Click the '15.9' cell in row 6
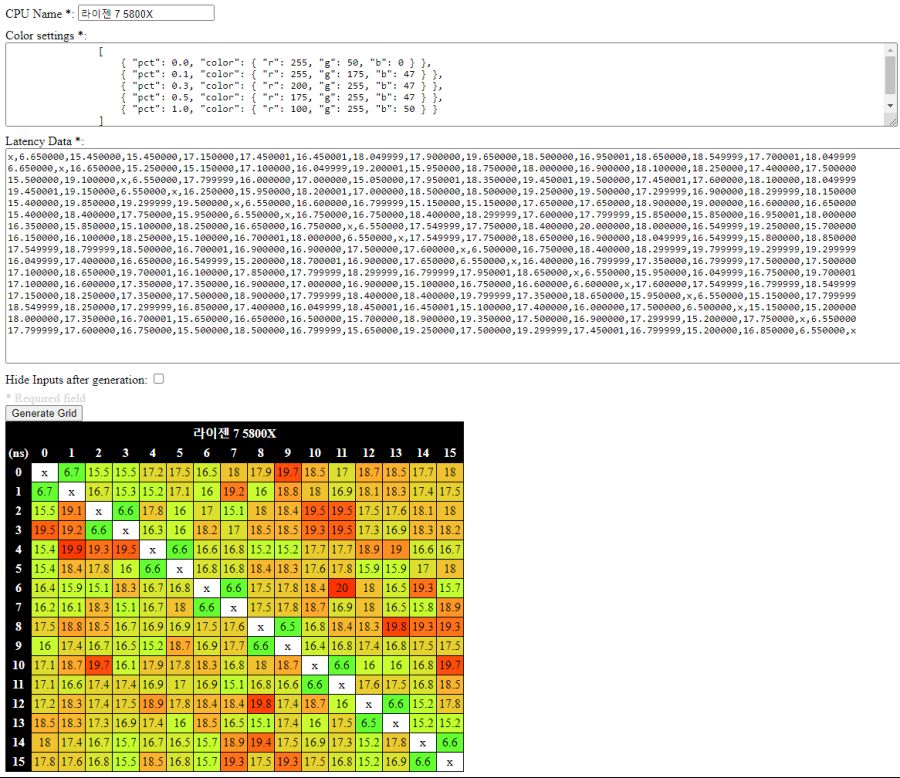Viewport: 900px width, 778px height. tap(71, 588)
